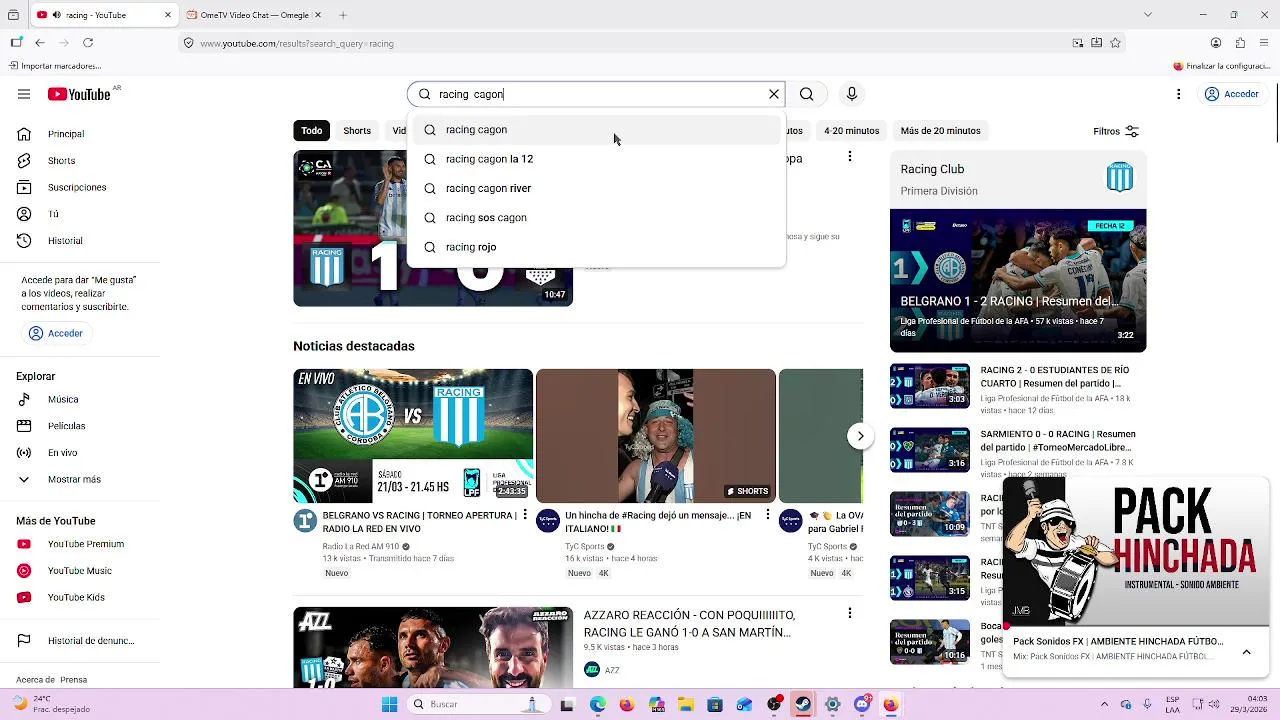Open a new browser tab
The height and width of the screenshot is (720, 1280).
[343, 15]
